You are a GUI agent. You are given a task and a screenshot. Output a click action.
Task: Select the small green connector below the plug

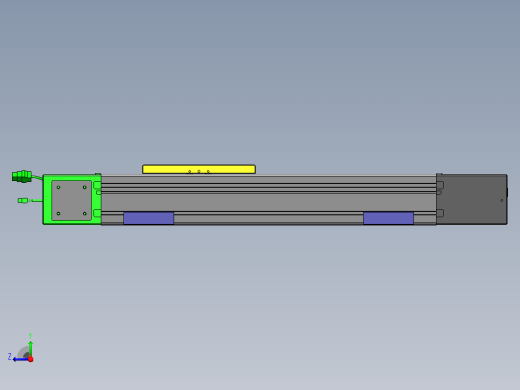point(23,200)
